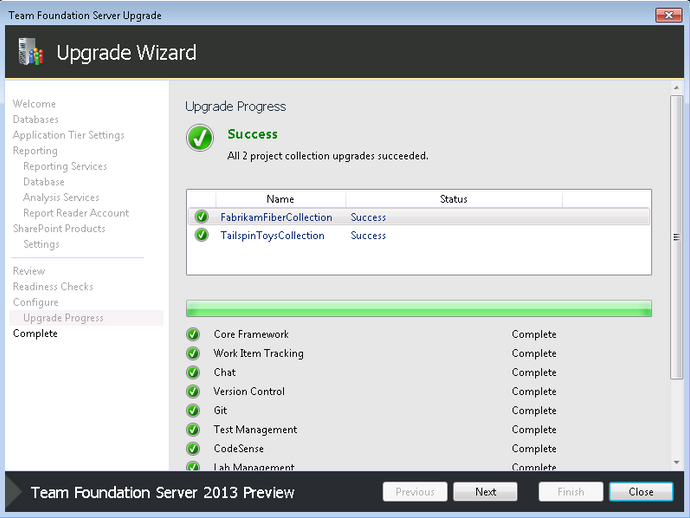Click the Name column header
Screen dimensions: 690x518
280,199
